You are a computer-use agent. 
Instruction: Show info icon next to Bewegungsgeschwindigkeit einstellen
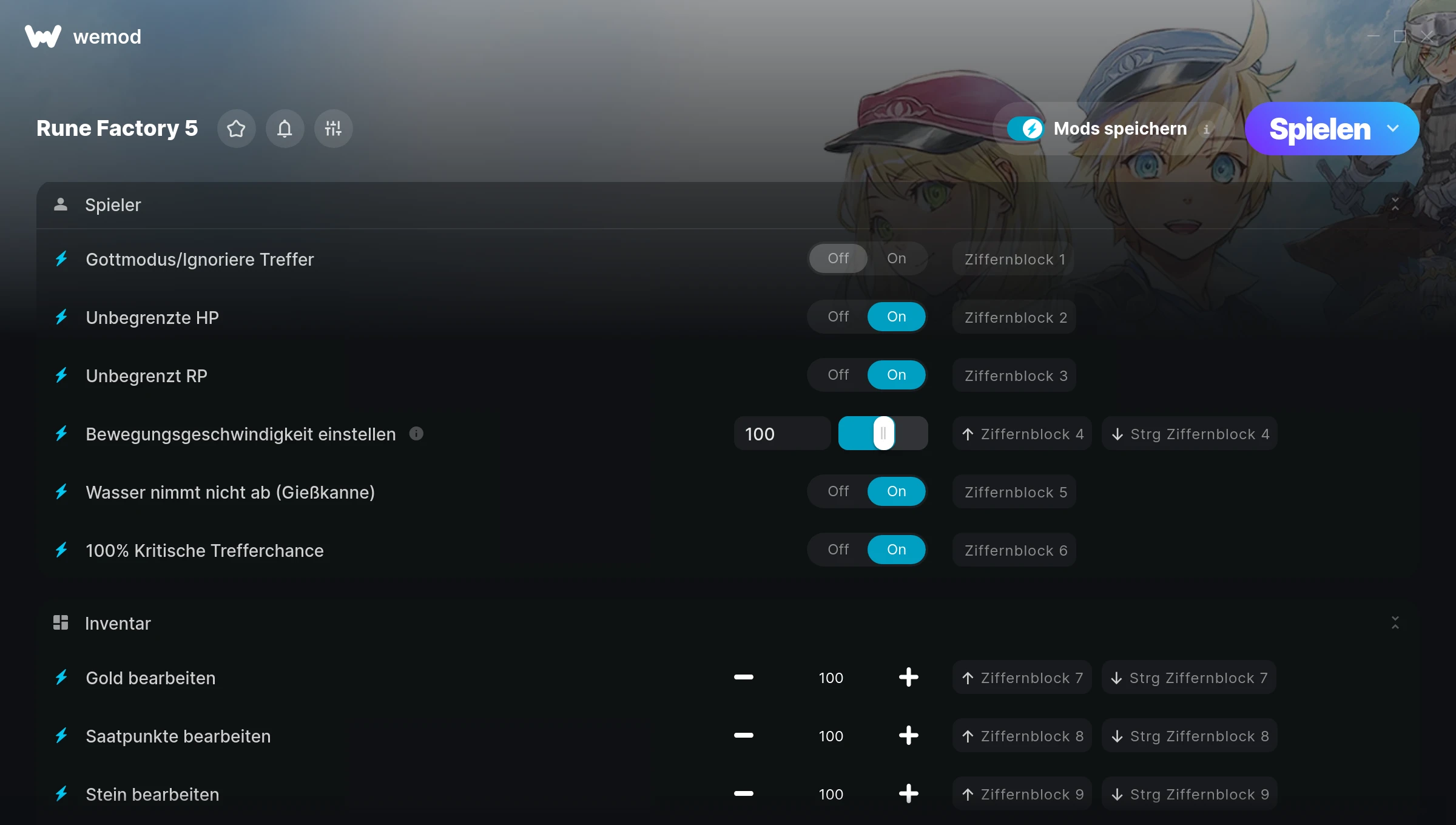click(416, 433)
